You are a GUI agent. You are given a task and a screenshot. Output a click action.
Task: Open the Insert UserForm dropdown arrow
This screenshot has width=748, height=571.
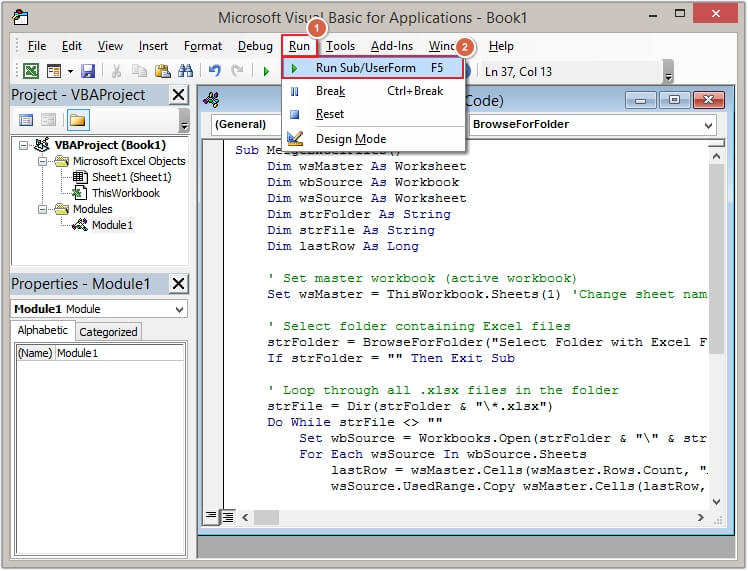point(69,71)
